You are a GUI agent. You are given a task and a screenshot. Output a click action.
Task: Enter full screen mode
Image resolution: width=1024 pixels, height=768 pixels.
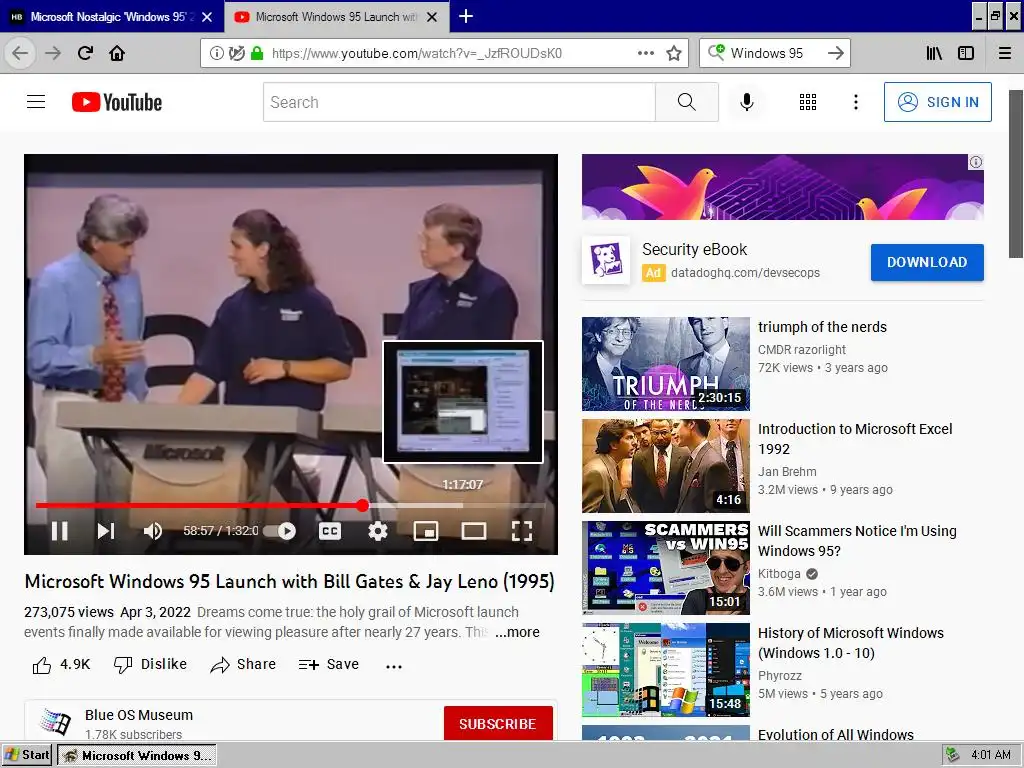point(521,531)
